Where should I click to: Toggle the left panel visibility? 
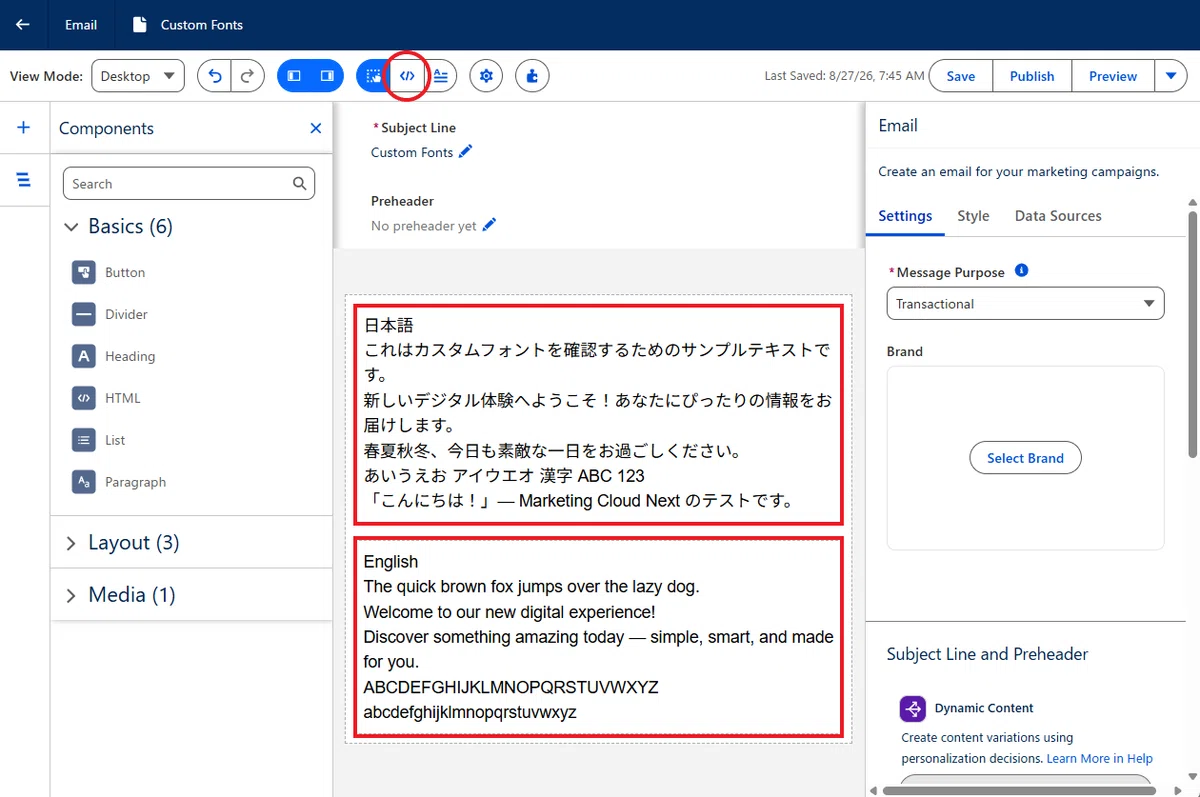294,76
